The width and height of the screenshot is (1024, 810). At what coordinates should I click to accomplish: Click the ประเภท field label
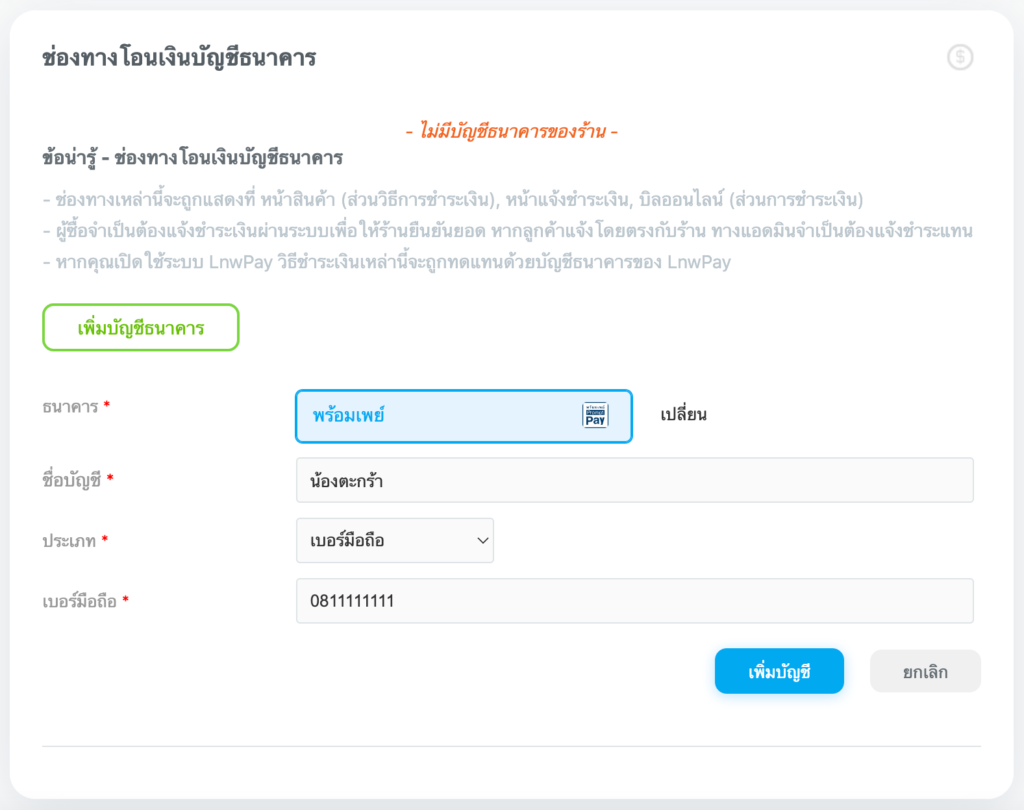[70, 541]
